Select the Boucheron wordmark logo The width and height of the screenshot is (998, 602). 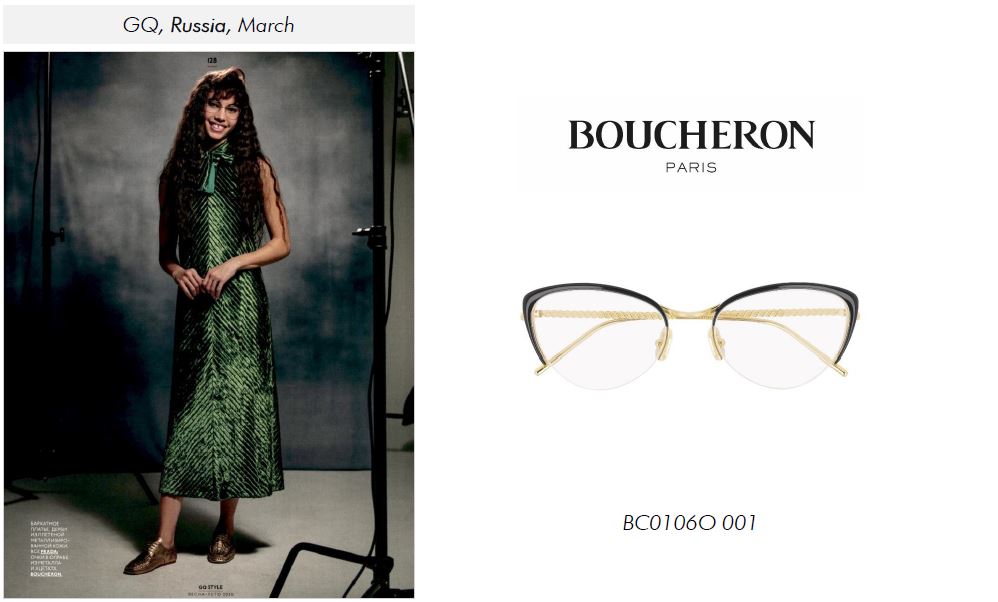coord(691,135)
